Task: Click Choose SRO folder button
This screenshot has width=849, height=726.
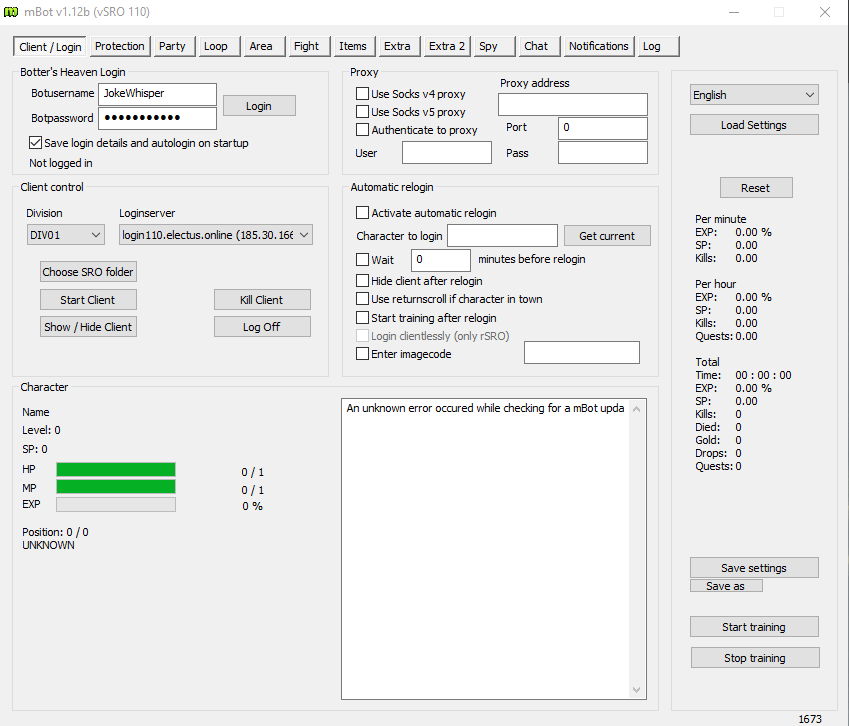Action: 88,272
